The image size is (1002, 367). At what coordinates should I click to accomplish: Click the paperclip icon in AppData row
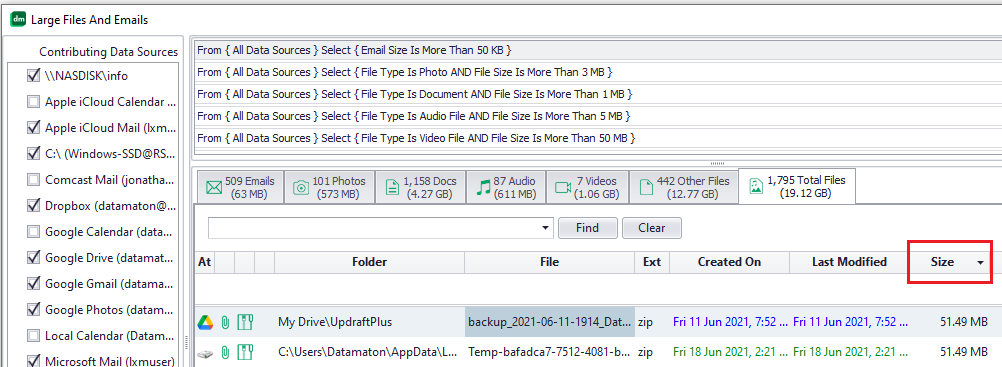tap(225, 352)
